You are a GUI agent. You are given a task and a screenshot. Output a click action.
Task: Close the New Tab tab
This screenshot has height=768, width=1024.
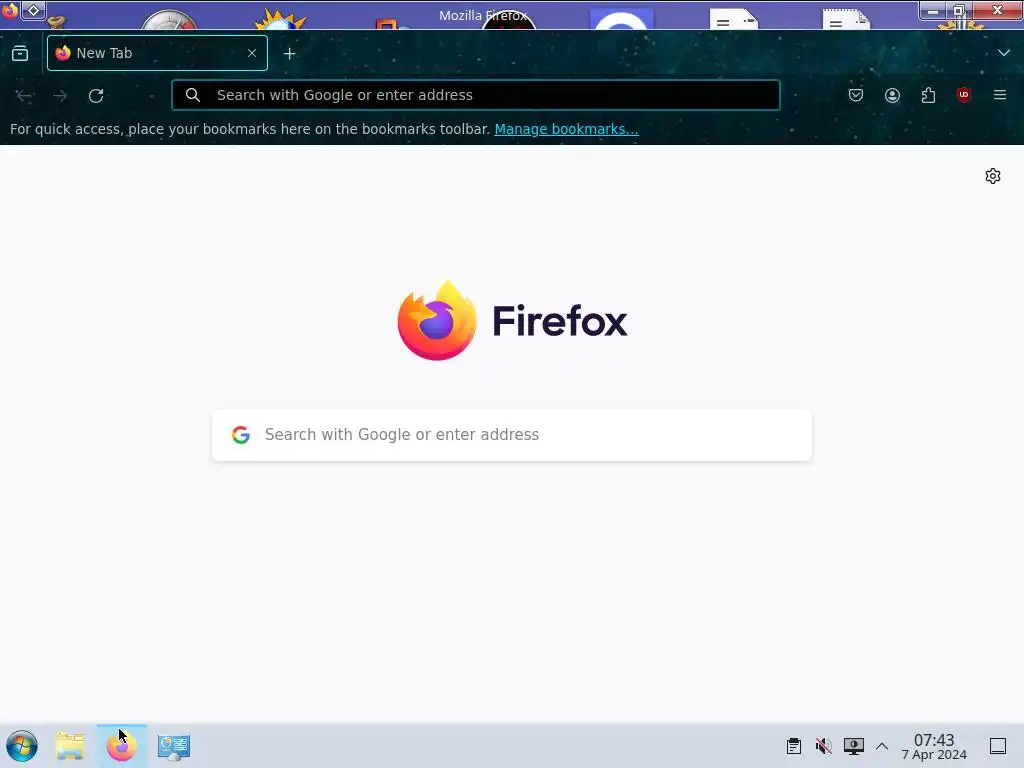pyautogui.click(x=252, y=53)
